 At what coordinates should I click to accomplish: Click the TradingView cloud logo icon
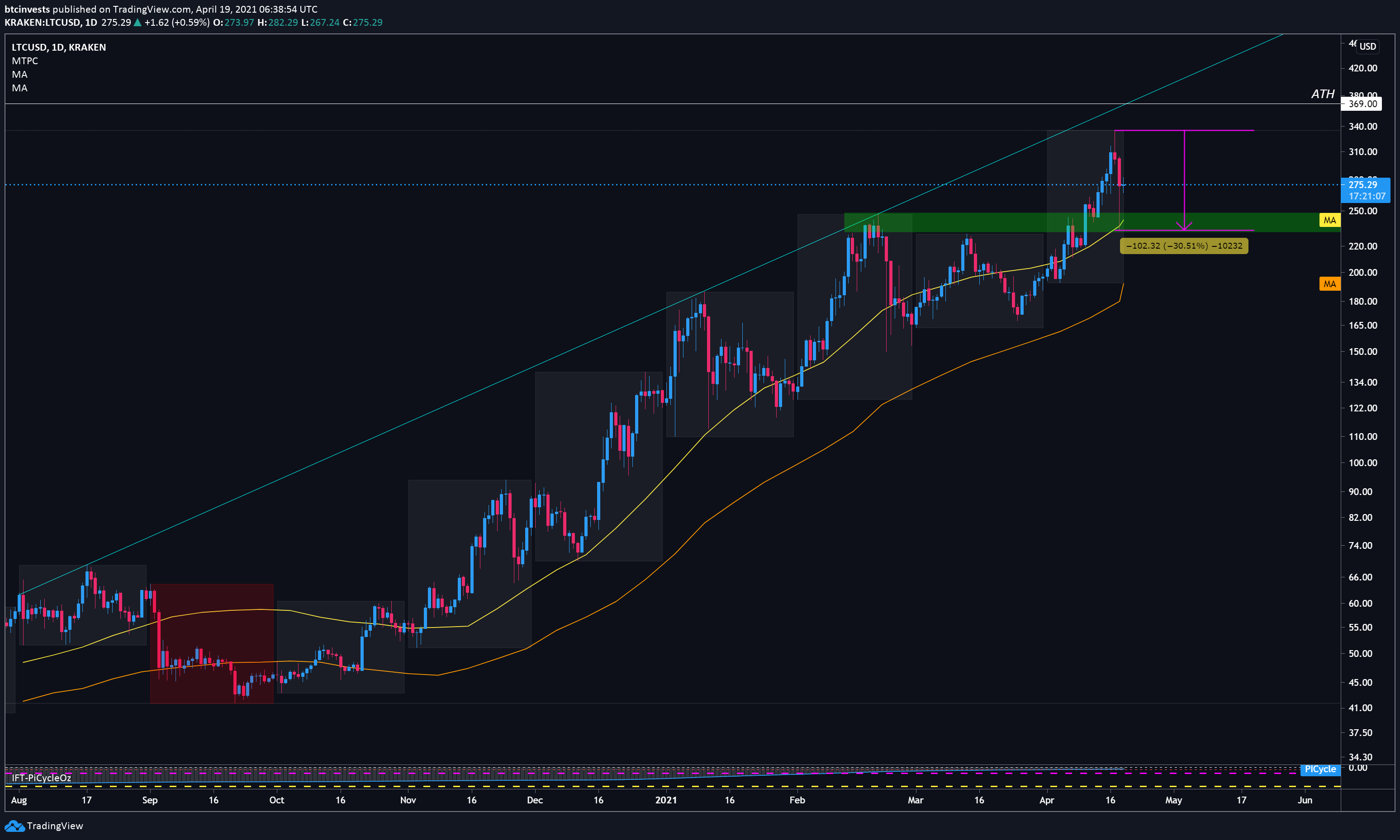(14, 826)
